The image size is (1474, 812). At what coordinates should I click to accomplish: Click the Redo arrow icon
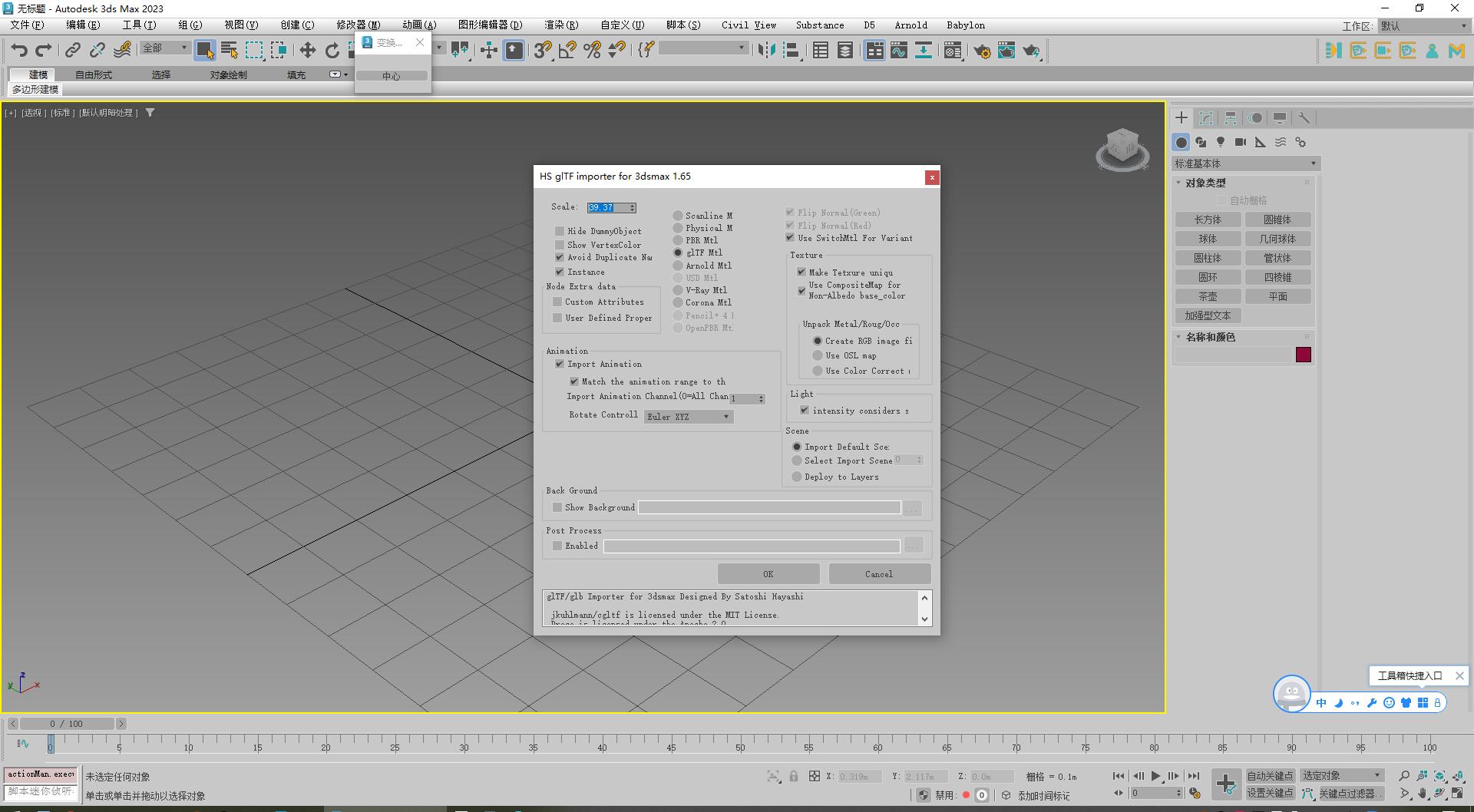tap(44, 51)
